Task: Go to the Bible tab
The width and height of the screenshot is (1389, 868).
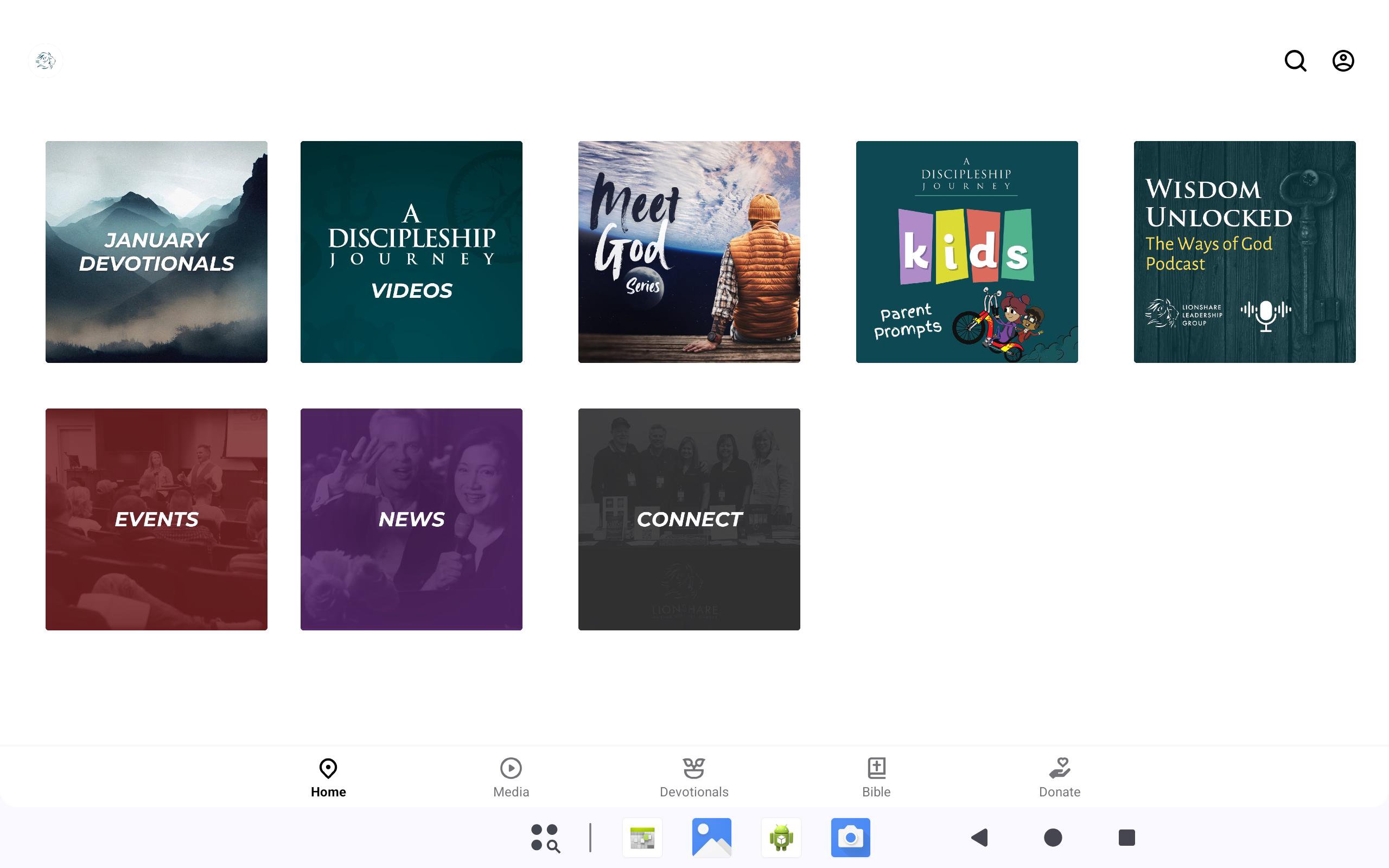Action: (x=876, y=777)
